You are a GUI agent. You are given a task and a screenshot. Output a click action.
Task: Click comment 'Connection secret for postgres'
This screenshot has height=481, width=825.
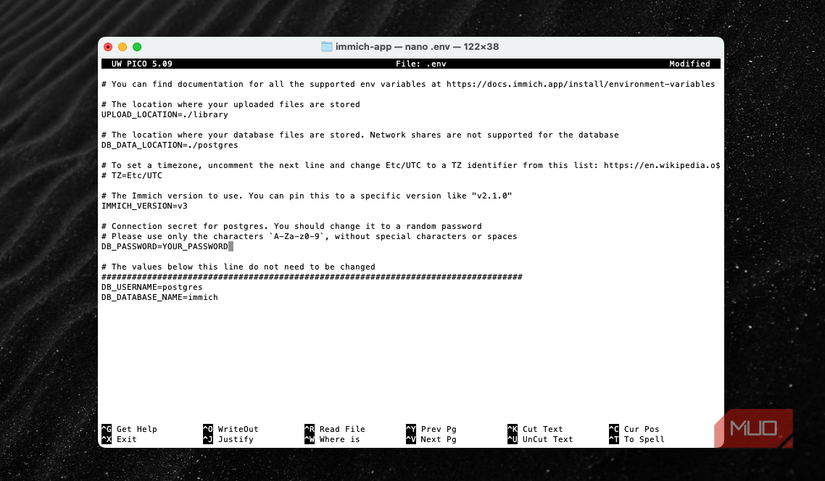[x=291, y=226]
